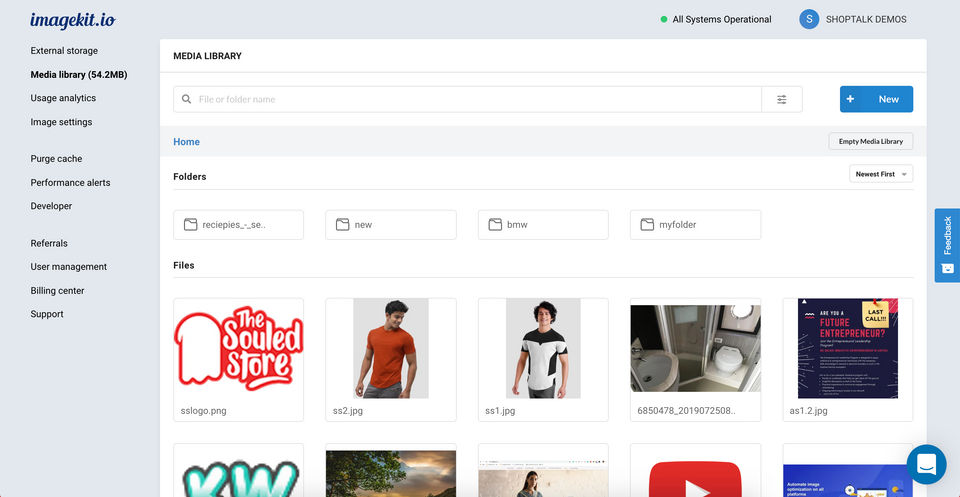Click the MEDIA LIBRARY panel heading

[x=208, y=56]
